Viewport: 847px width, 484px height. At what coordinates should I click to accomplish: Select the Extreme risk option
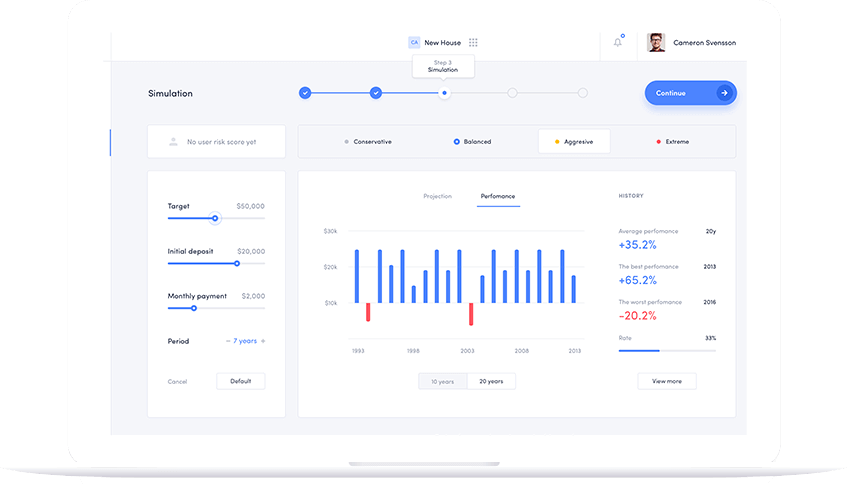pos(672,142)
